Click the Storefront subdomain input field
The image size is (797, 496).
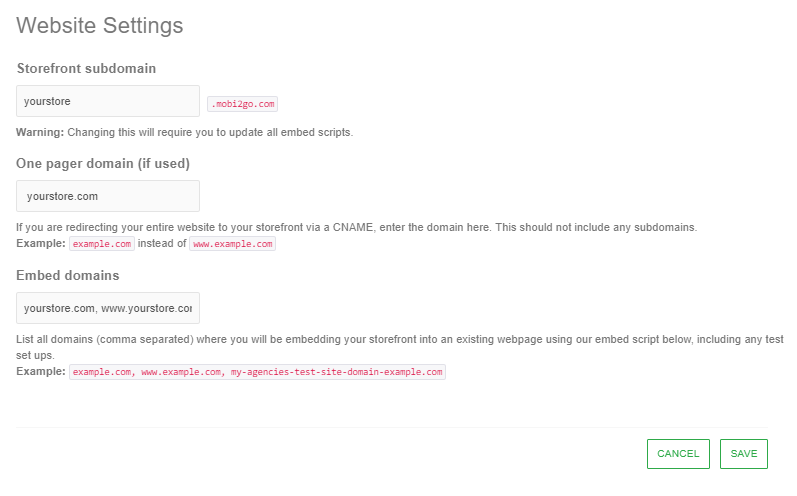tap(108, 101)
